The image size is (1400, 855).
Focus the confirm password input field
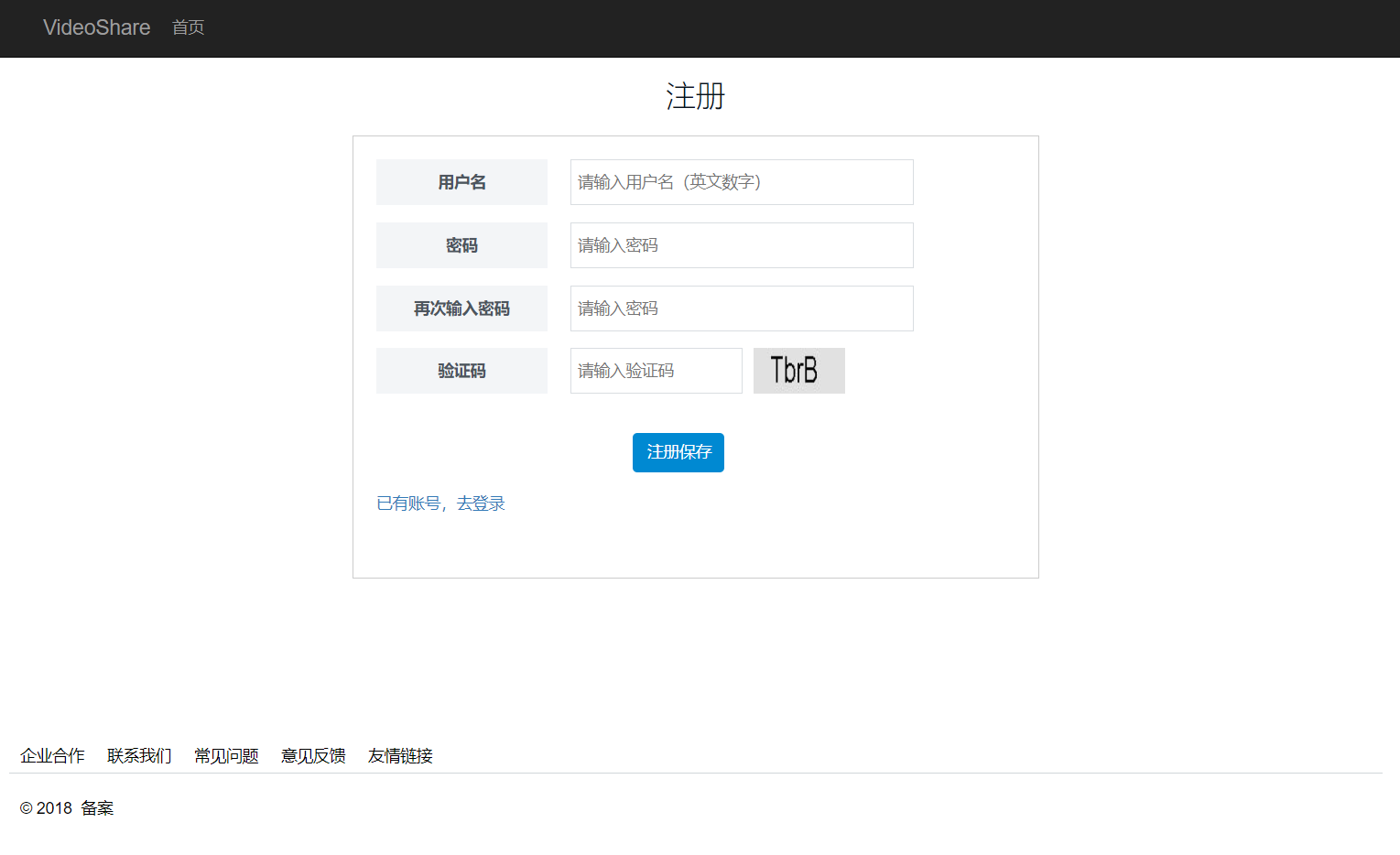tap(741, 308)
